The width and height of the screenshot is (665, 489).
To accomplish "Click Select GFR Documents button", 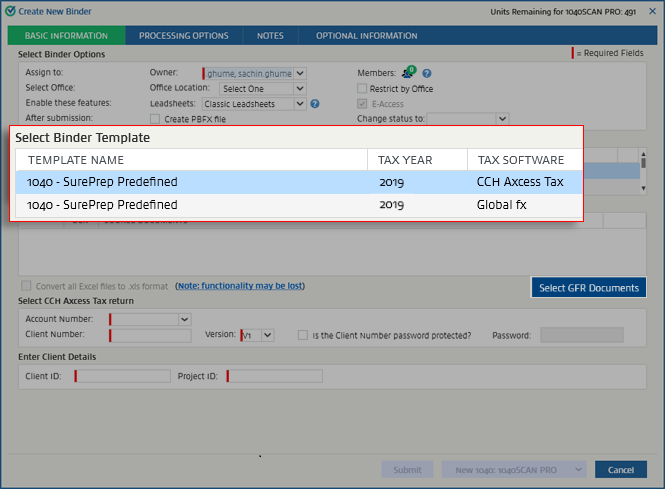I will 588,288.
